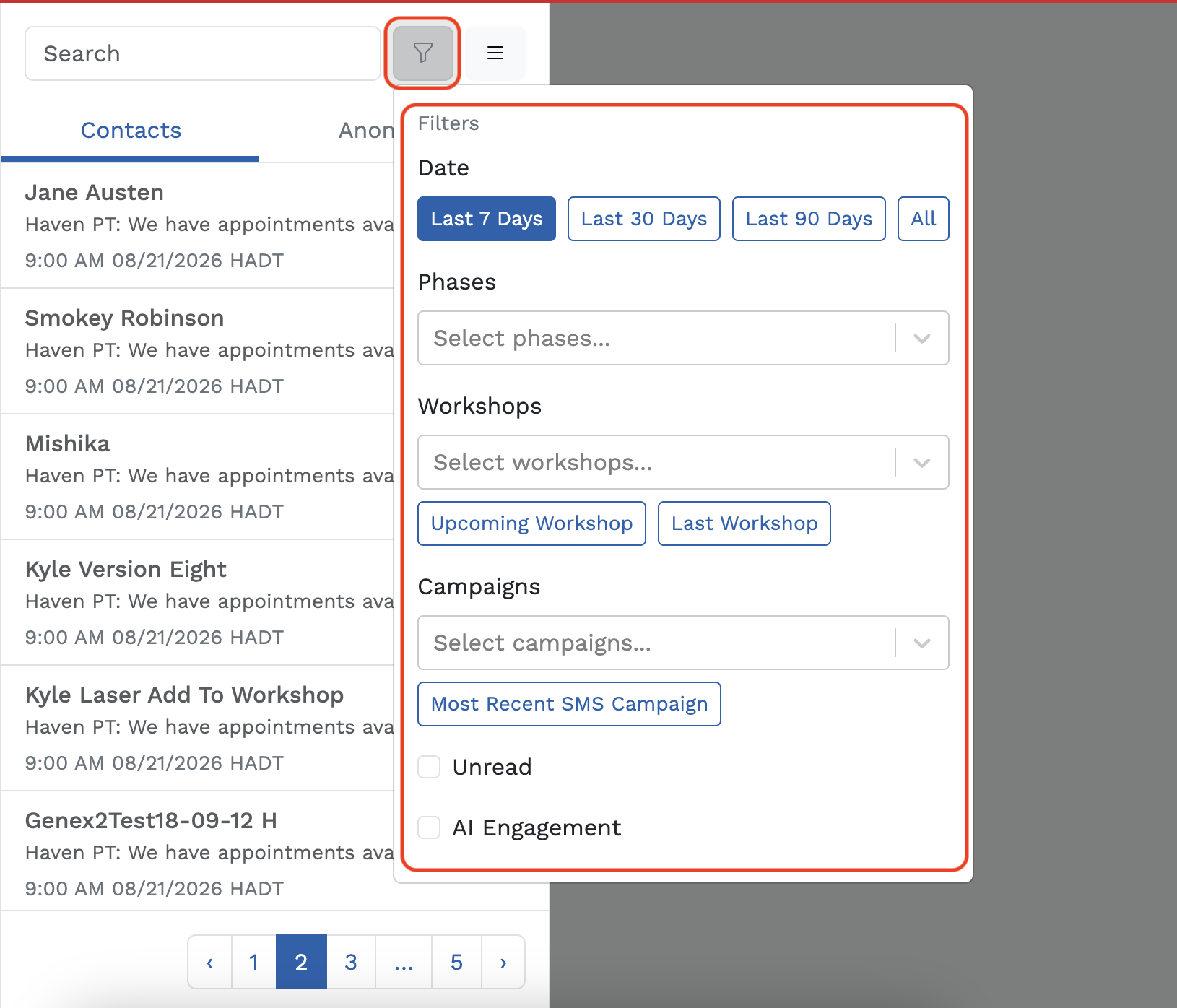Click the chevron in workshops selector
The width and height of the screenshot is (1177, 1008).
(922, 462)
